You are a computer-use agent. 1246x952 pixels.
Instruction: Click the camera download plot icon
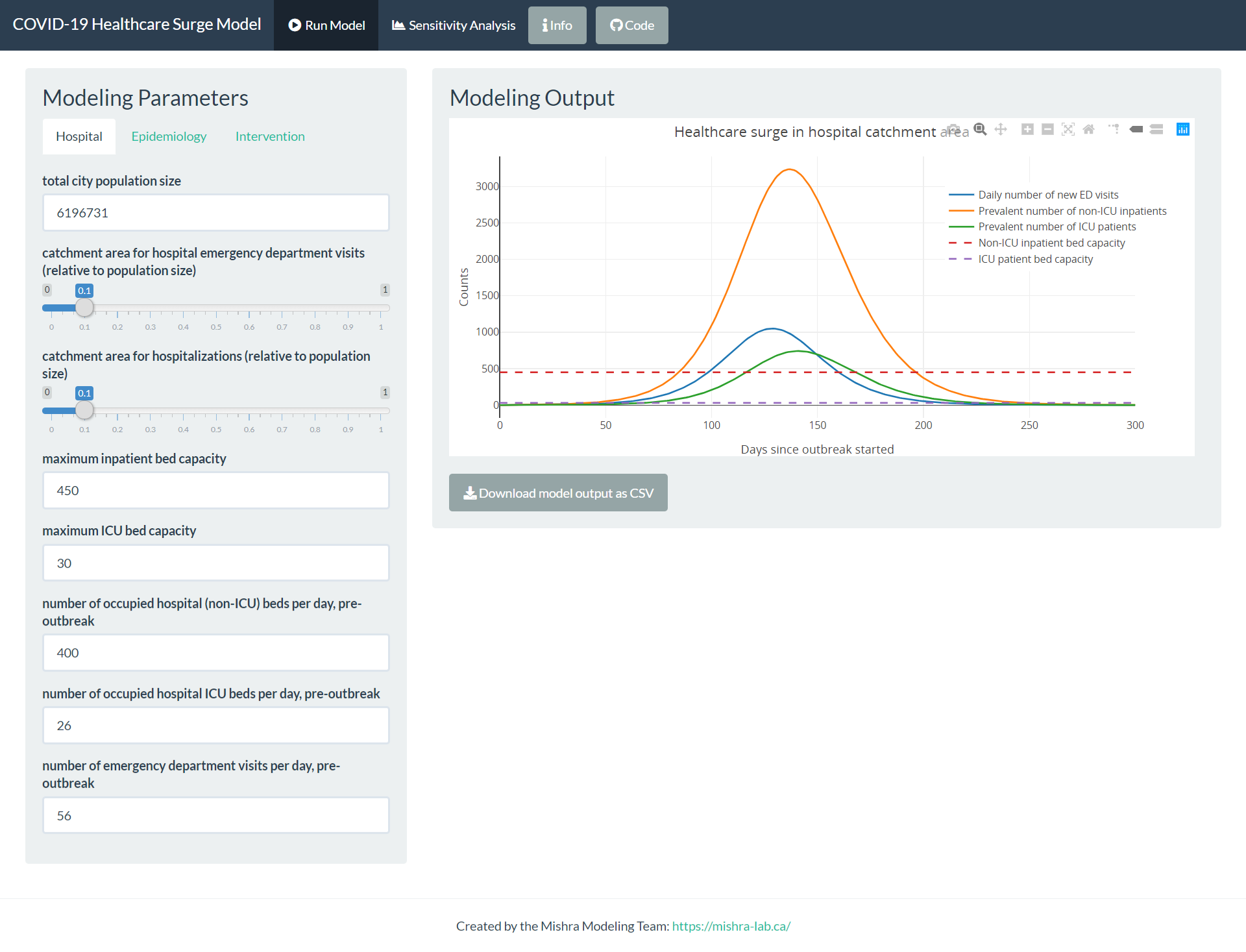click(953, 129)
